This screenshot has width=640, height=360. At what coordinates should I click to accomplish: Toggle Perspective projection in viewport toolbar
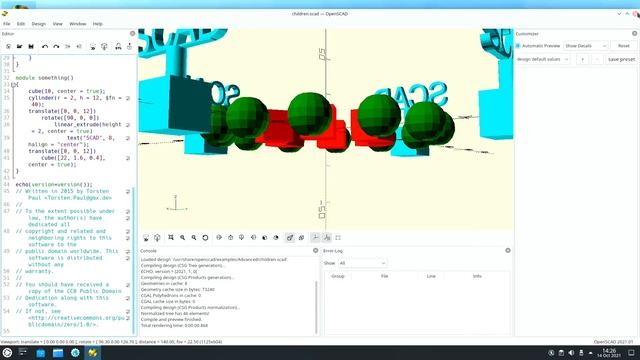[290, 238]
